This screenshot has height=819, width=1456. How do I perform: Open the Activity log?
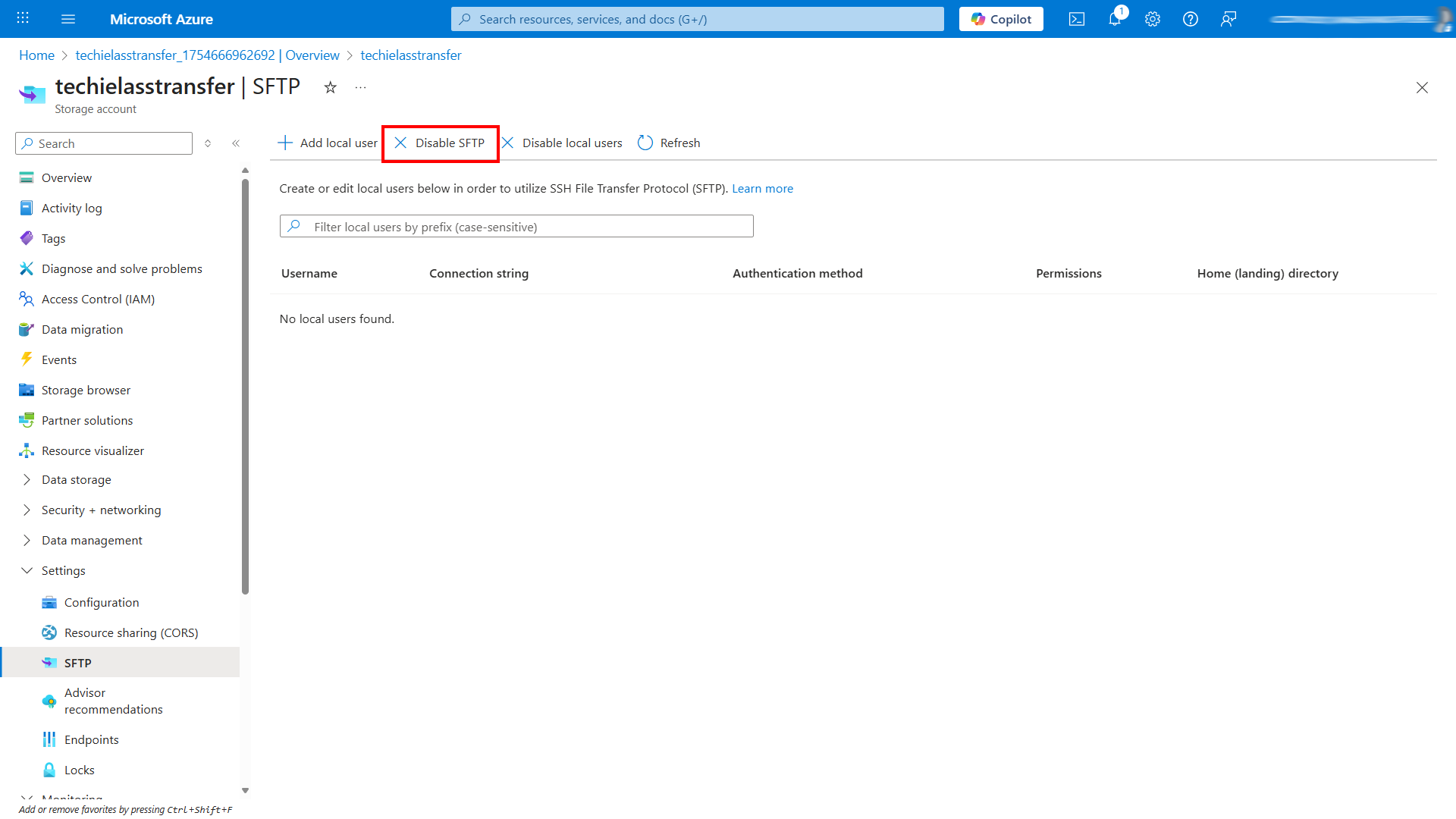(71, 207)
